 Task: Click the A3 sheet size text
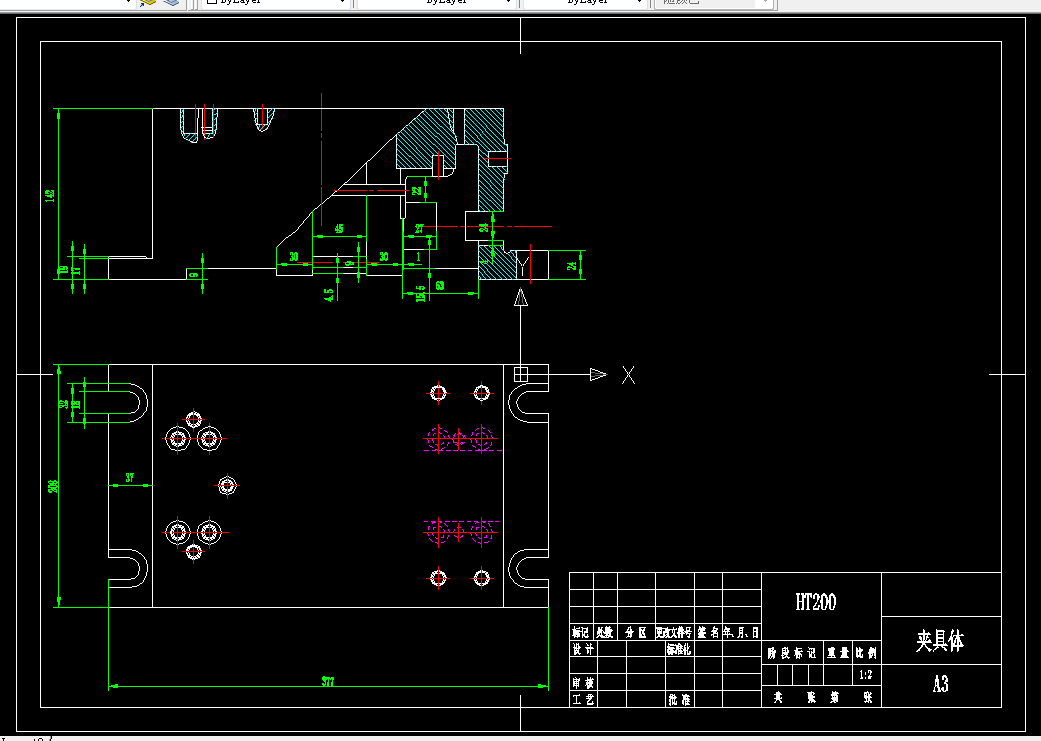pyautogui.click(x=941, y=684)
